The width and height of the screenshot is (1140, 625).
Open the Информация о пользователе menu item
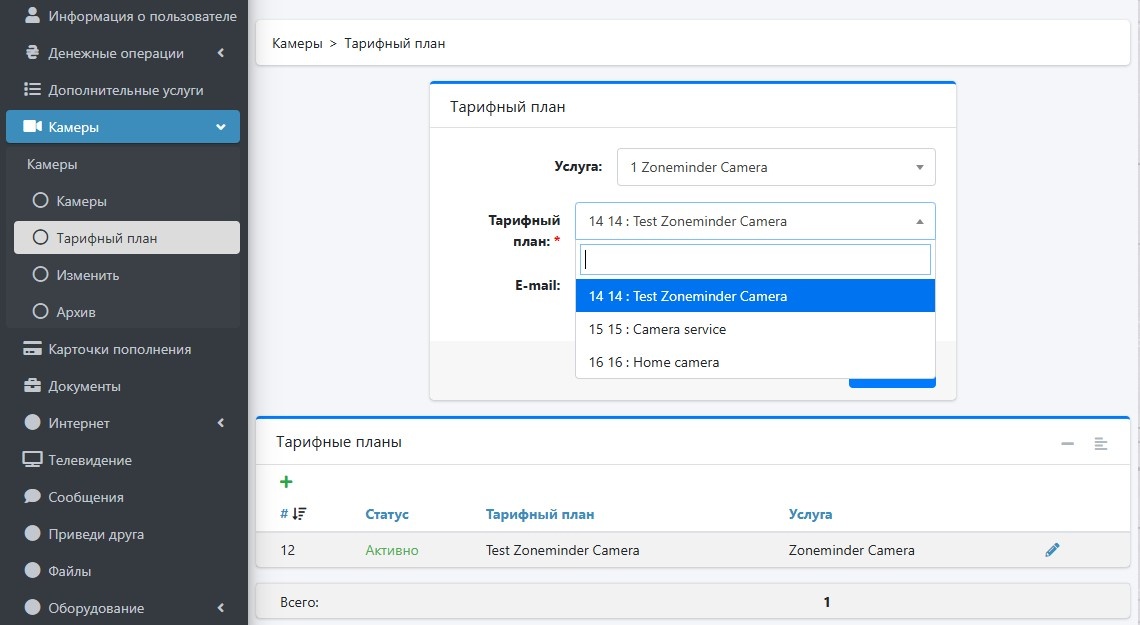(123, 16)
